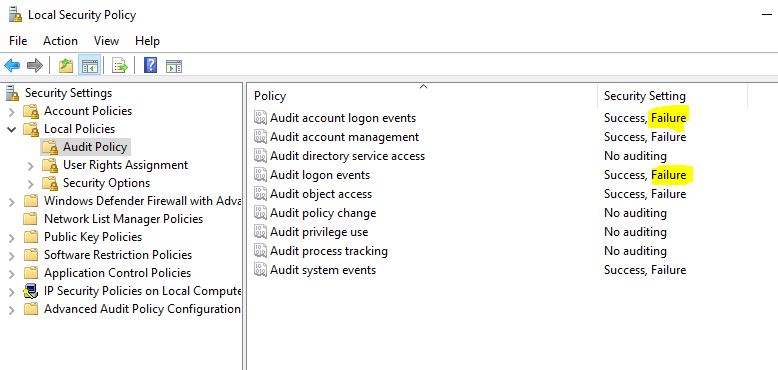
Task: Select 'Audit directory service access' policy text
Action: pos(347,156)
